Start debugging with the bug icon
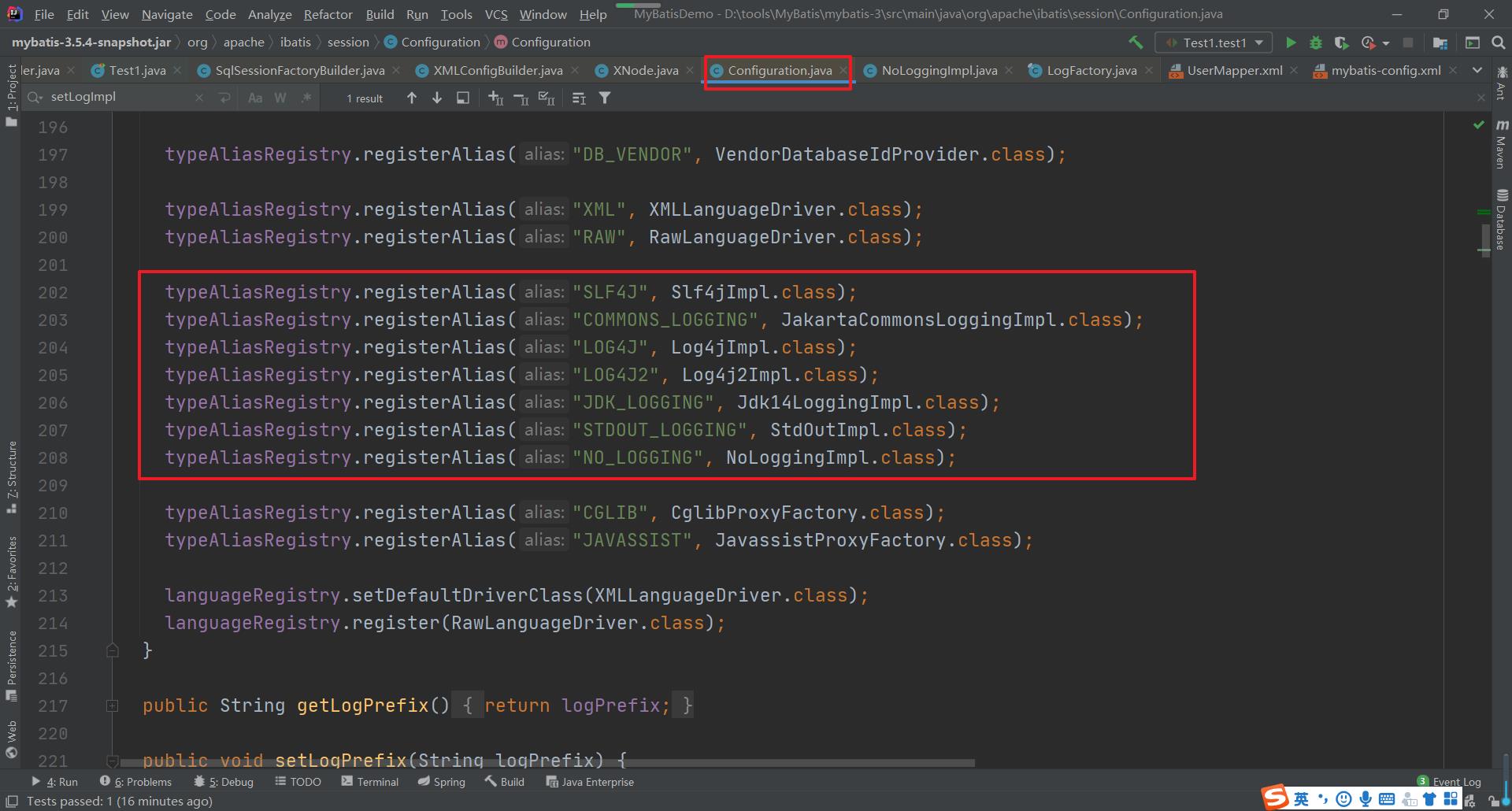The image size is (1512, 811). pyautogui.click(x=1316, y=43)
